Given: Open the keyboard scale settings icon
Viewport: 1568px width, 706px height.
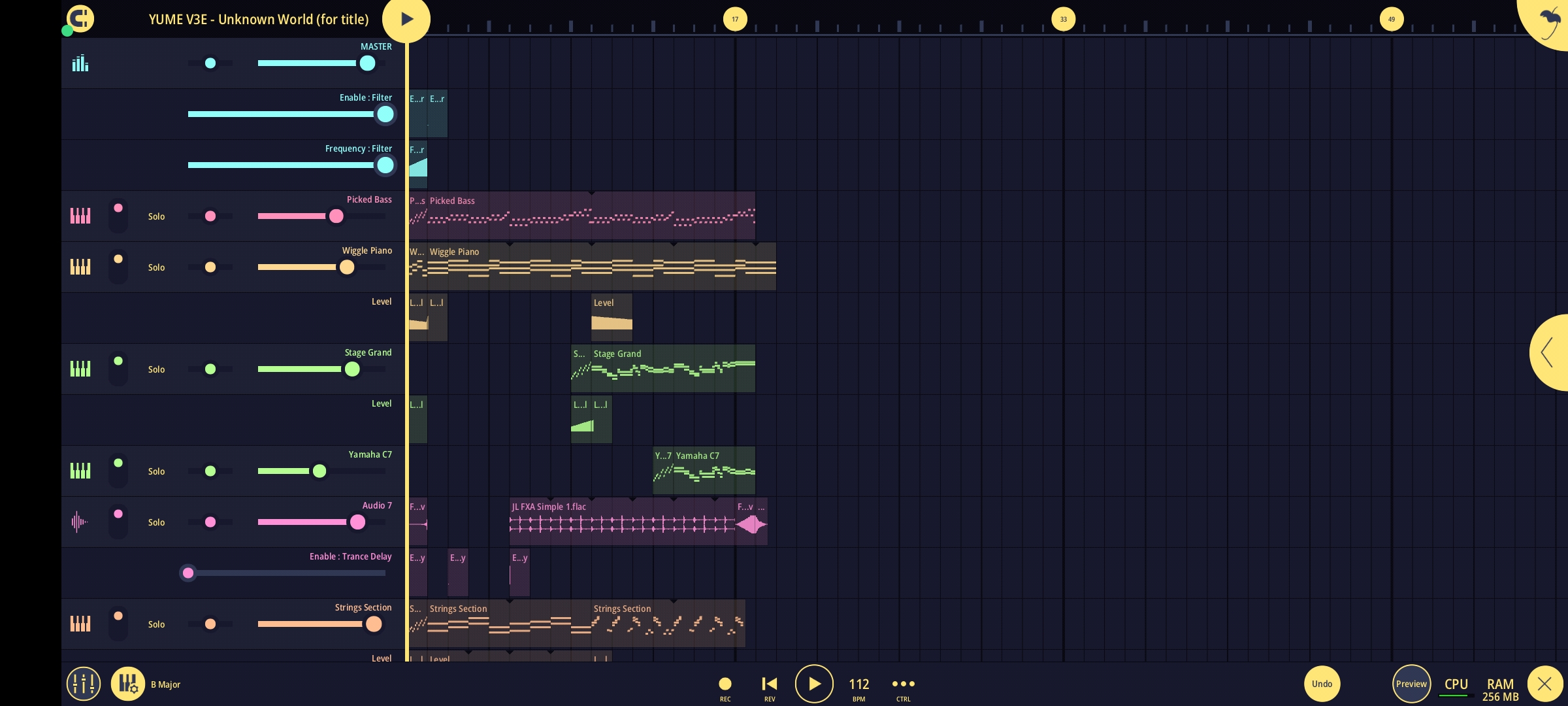Looking at the screenshot, I should [x=128, y=684].
